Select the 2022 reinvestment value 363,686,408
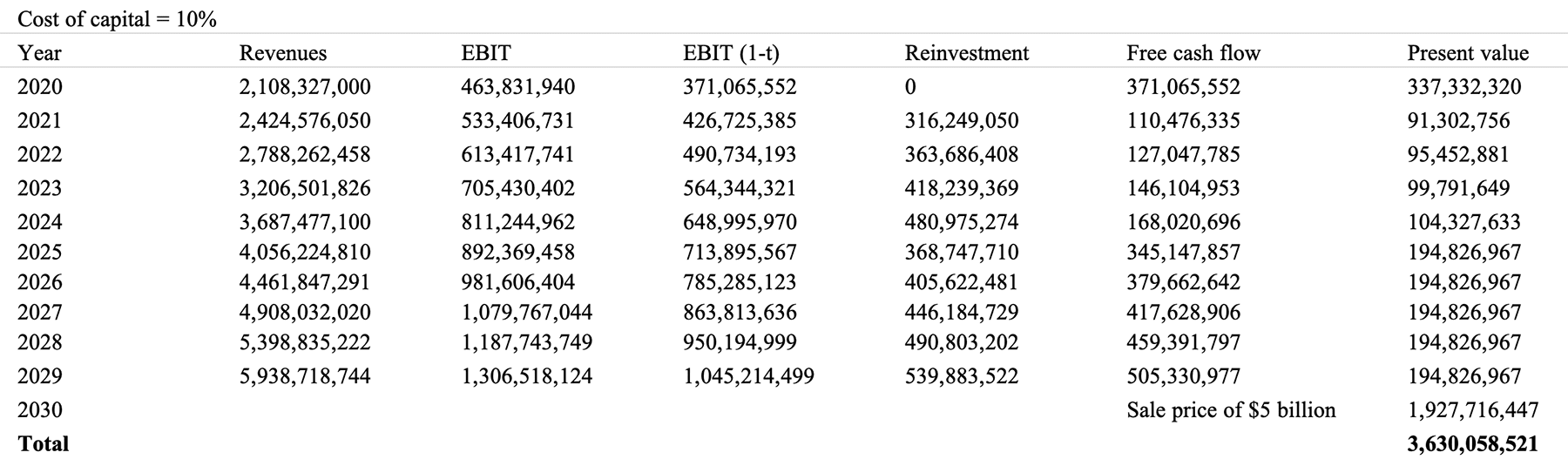This screenshot has width=1568, height=466. tap(962, 154)
